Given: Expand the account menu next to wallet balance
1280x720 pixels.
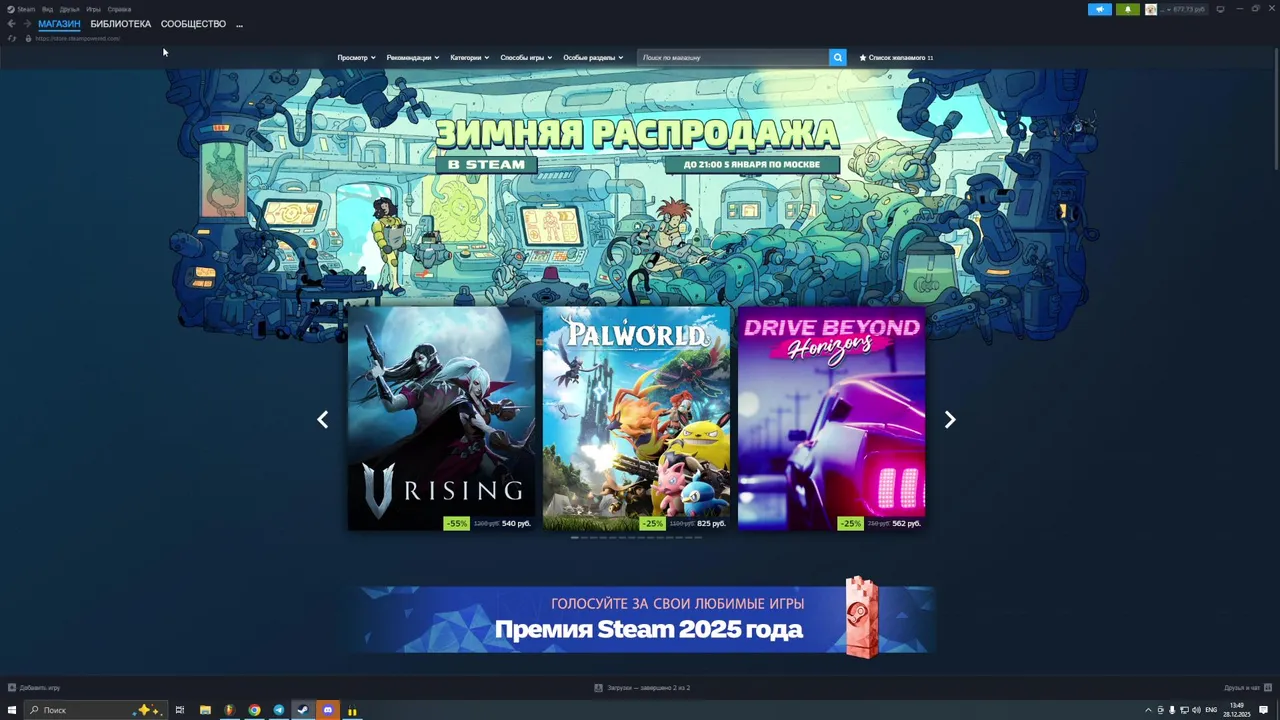Looking at the screenshot, I should point(1182,9).
